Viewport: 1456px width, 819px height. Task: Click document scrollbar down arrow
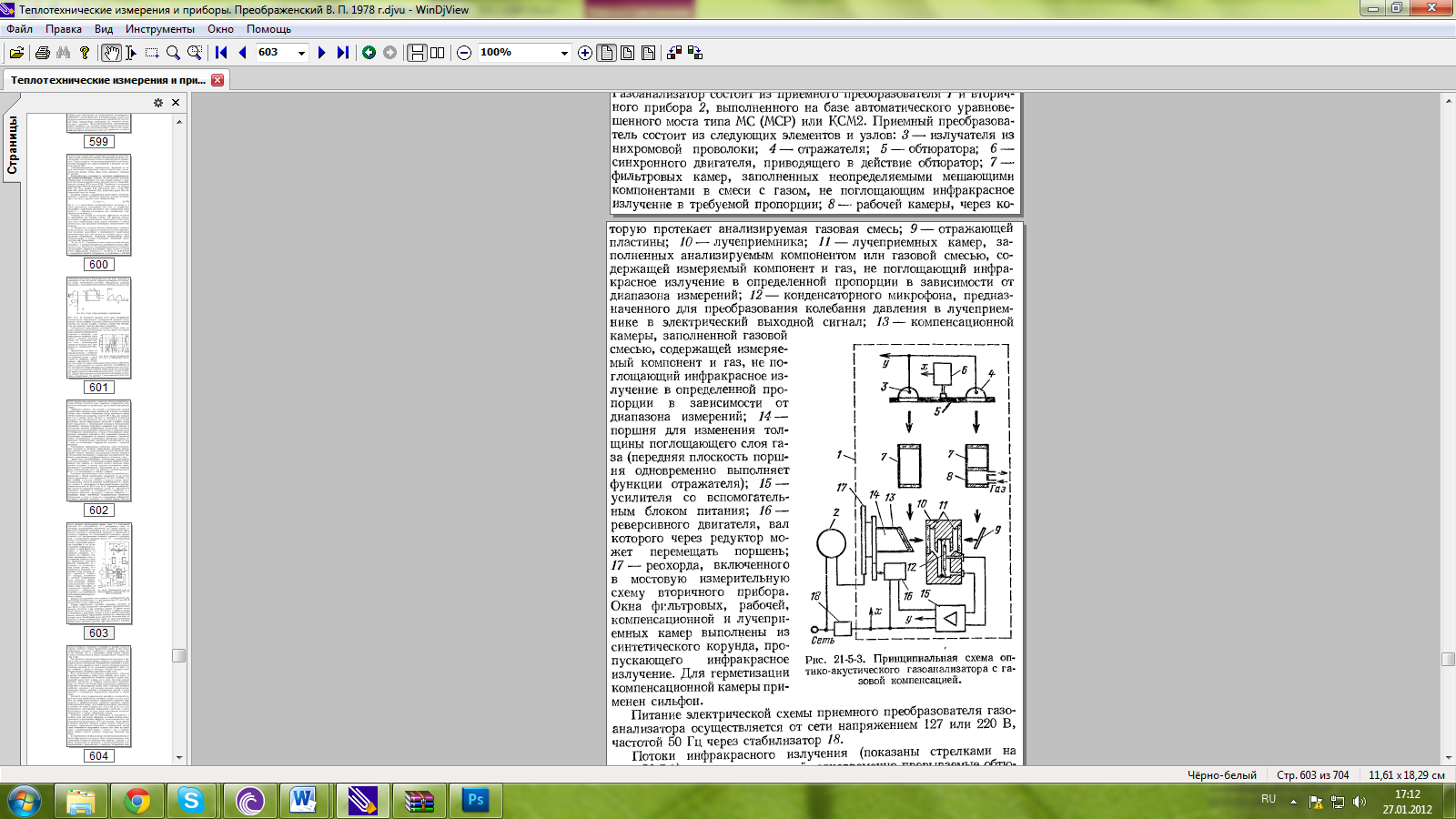pos(1448,757)
